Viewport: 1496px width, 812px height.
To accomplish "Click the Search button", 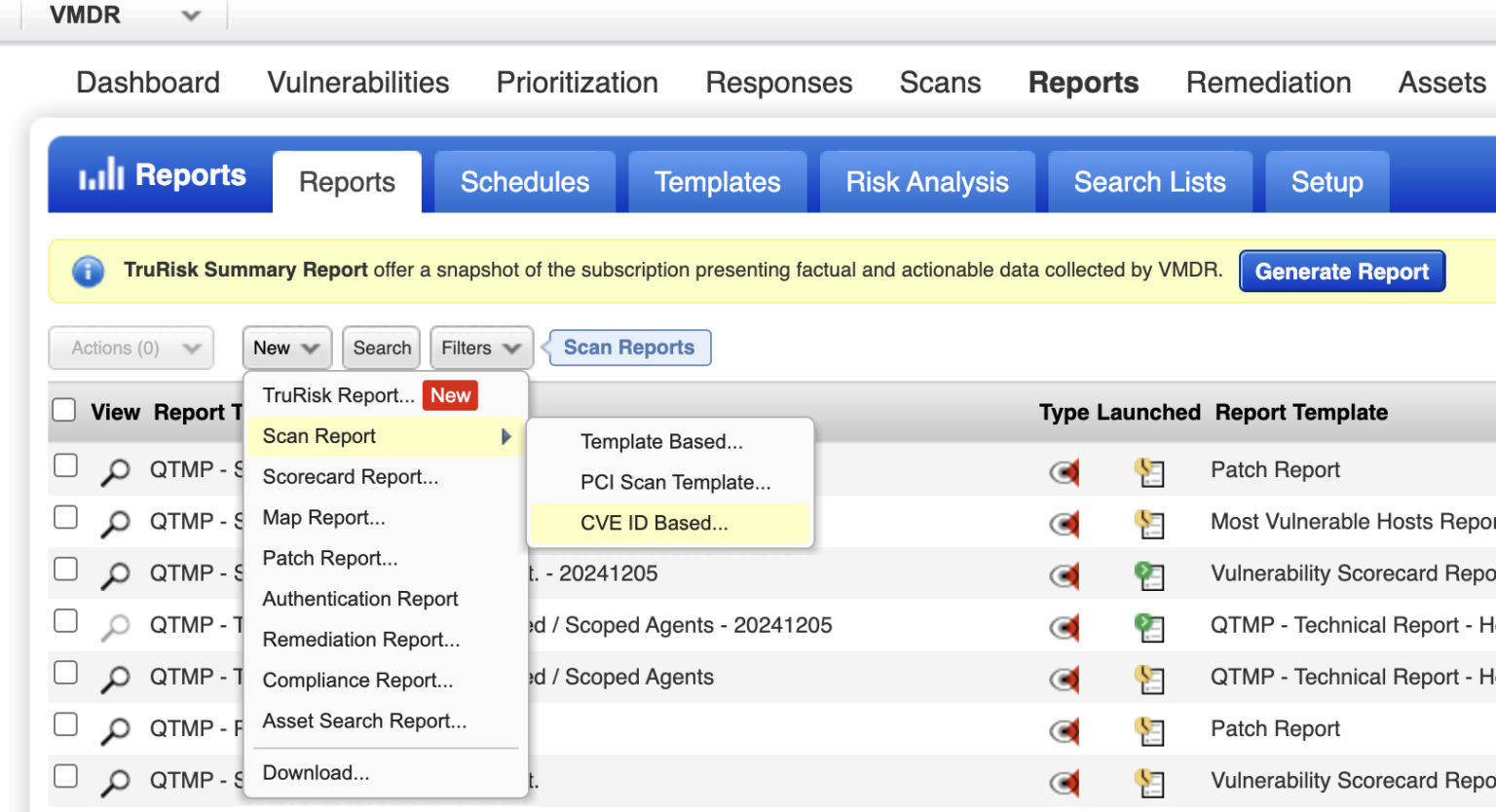I will pyautogui.click(x=382, y=348).
